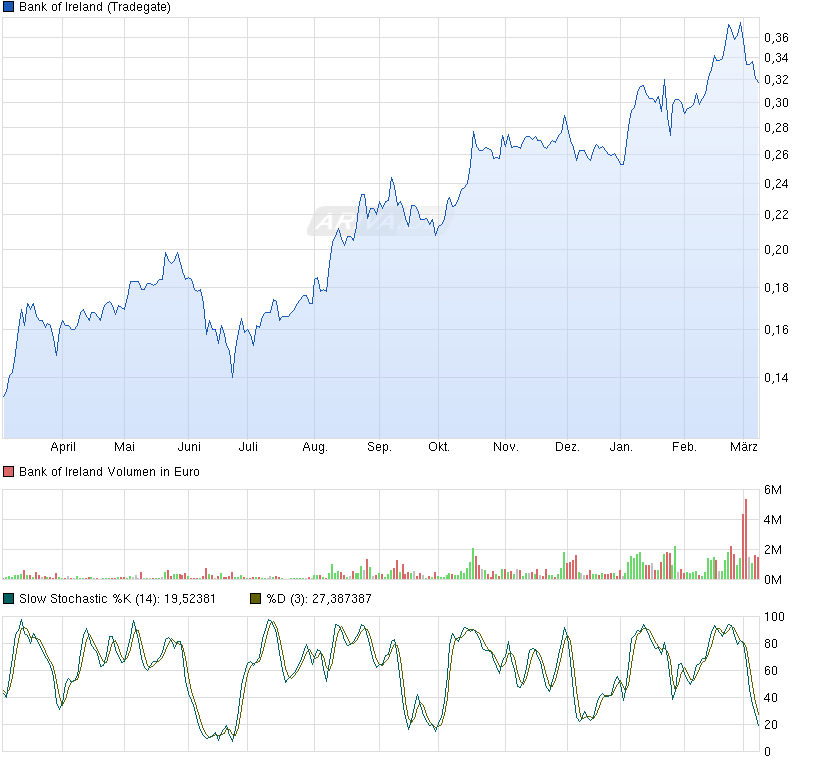
Task: Click the 'Juni' month label
Action: [189, 447]
